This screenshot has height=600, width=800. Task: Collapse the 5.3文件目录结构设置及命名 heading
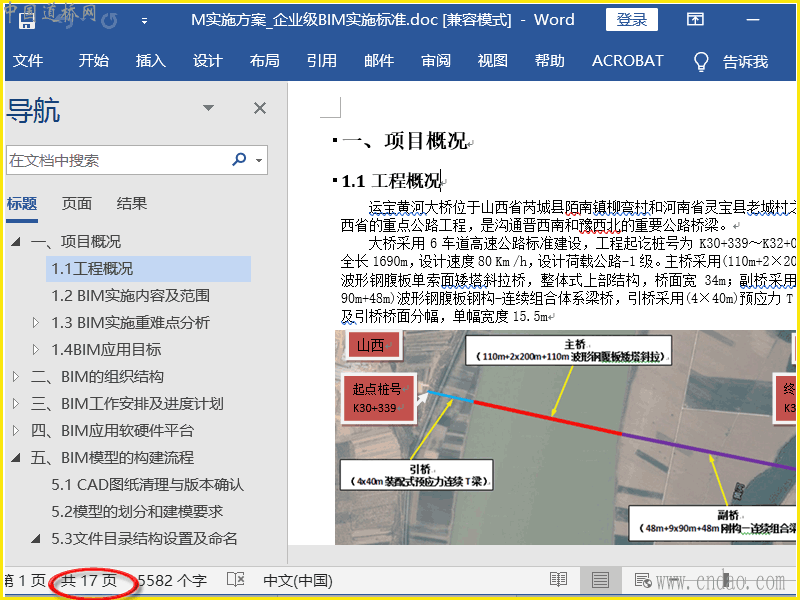tap(36, 539)
